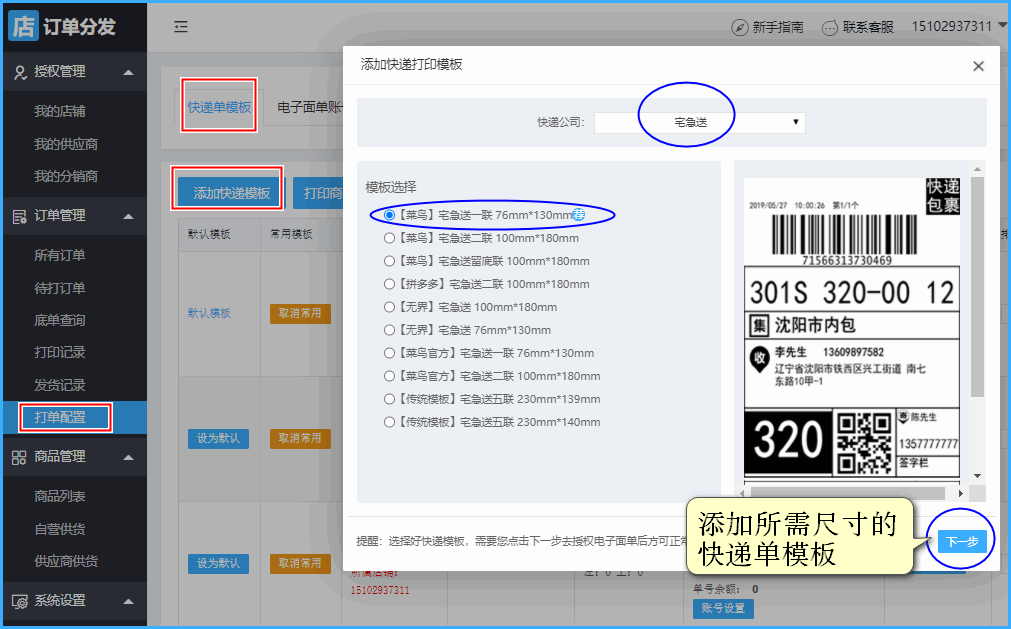Click the preview scroll-right arrow
This screenshot has height=629, width=1011.
click(x=960, y=493)
